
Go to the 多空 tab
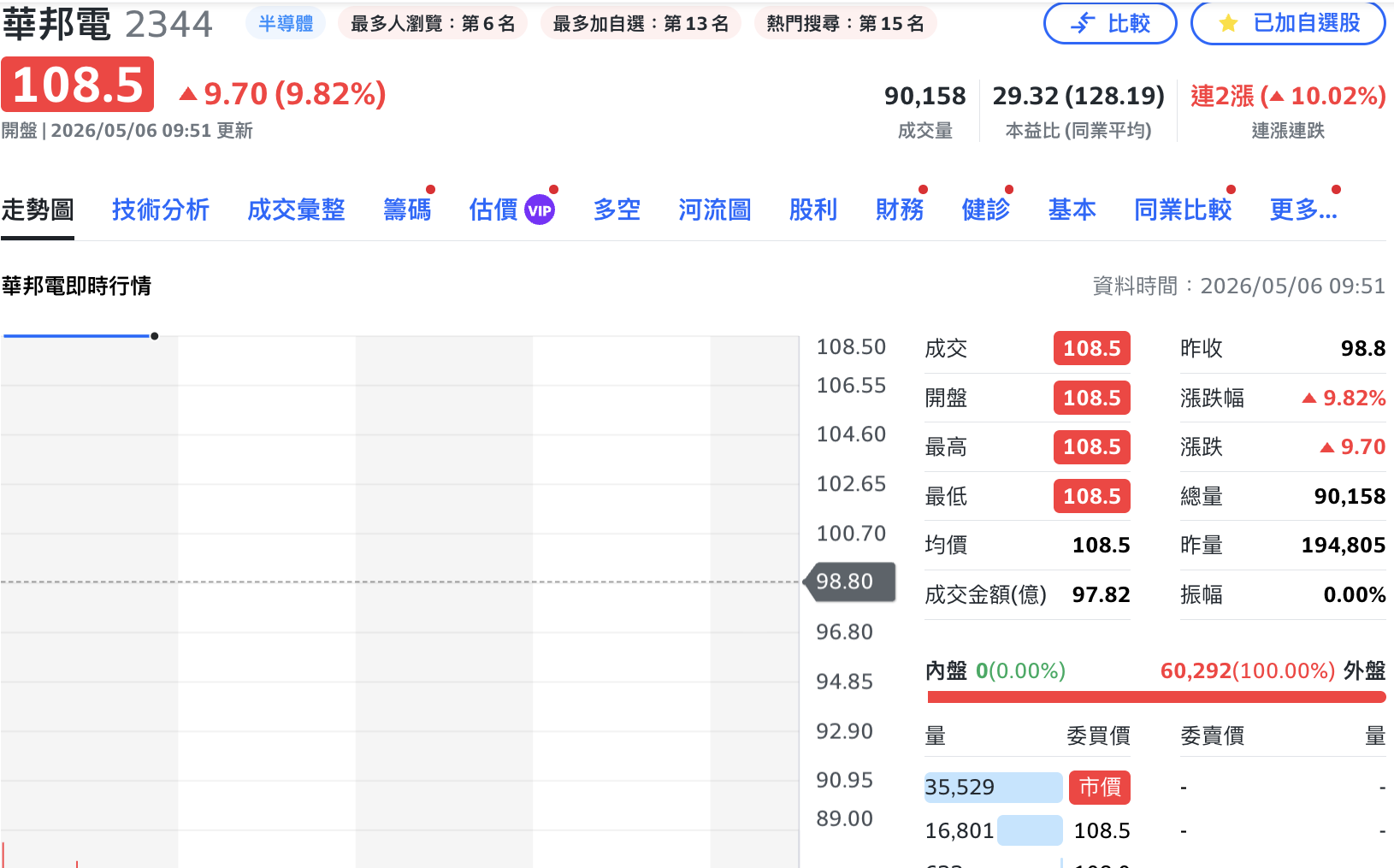pyautogui.click(x=617, y=210)
